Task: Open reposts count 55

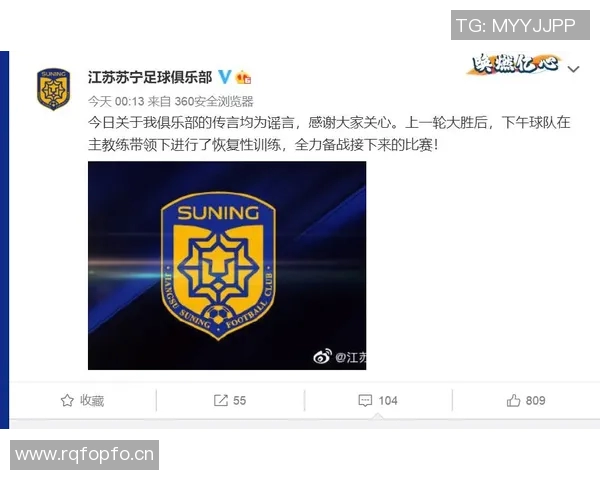Action: click(239, 400)
